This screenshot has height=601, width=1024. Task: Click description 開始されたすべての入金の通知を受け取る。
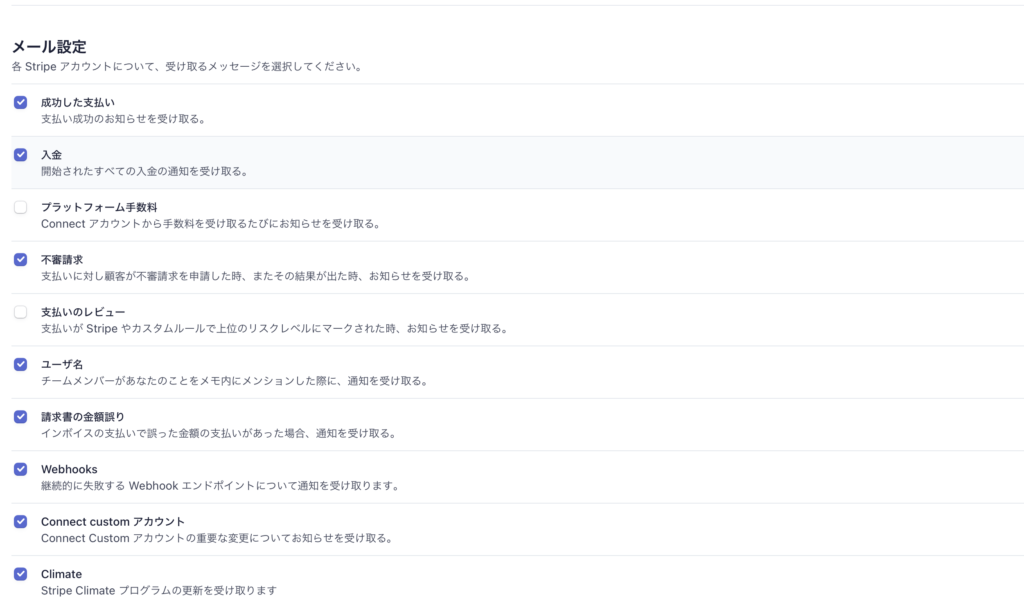pos(144,171)
